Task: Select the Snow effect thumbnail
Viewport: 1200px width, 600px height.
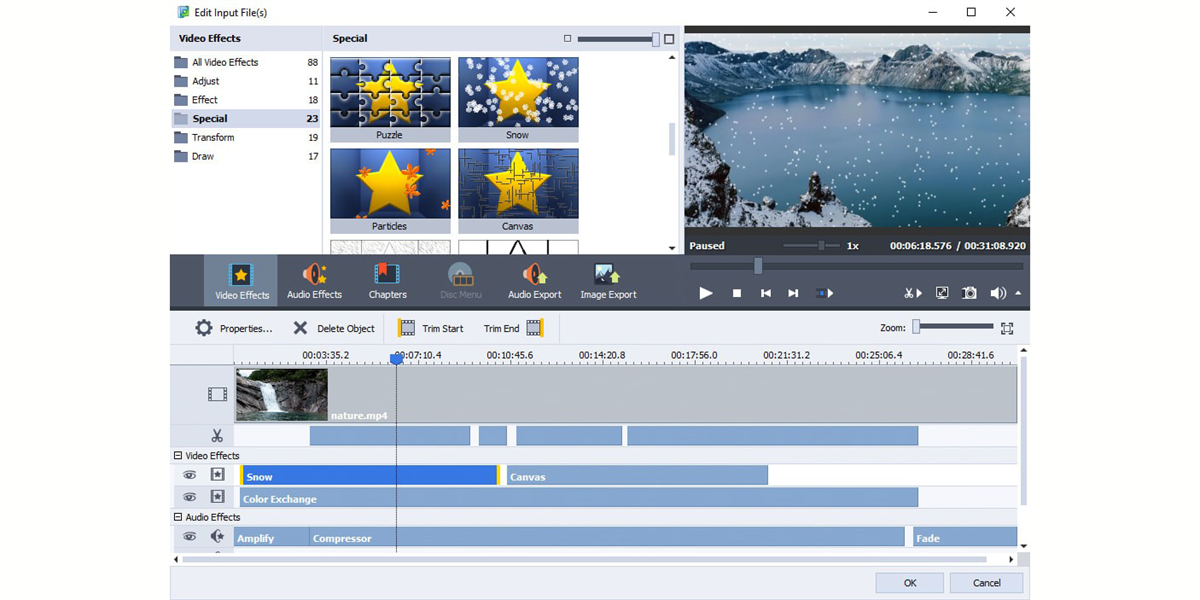Action: pyautogui.click(x=518, y=90)
